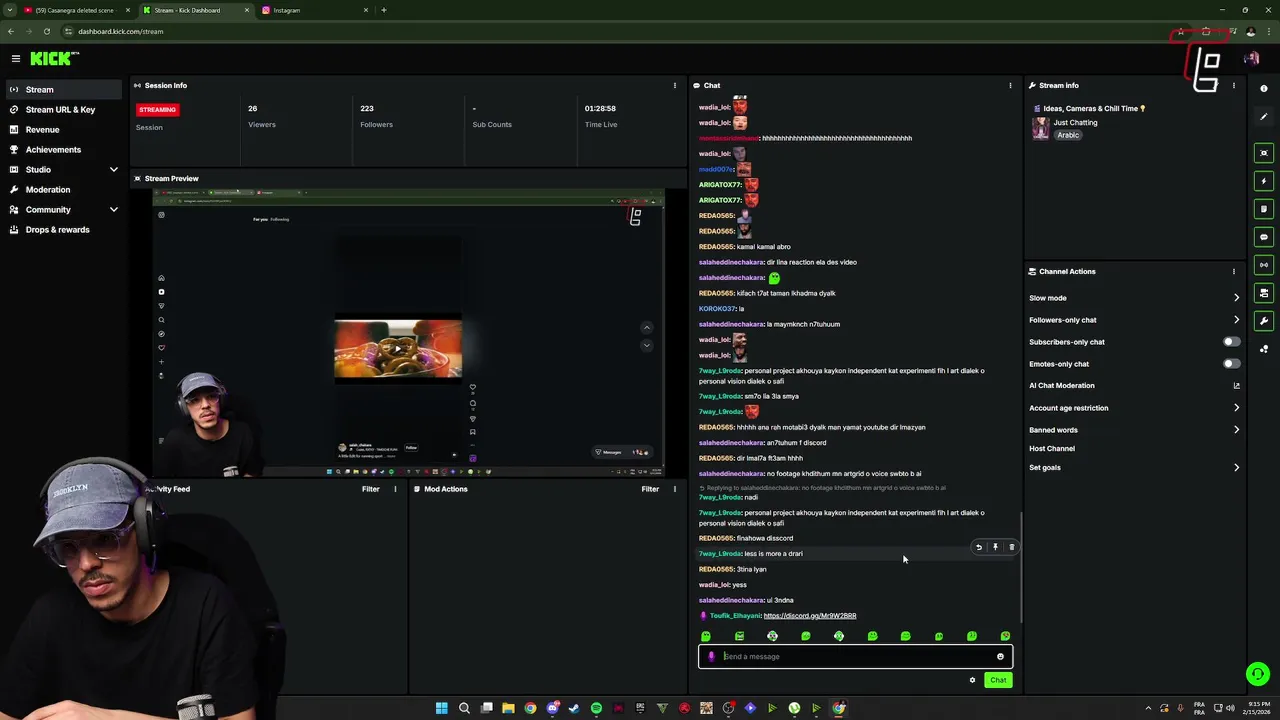Open the Session Info panel options menu
This screenshot has width=1280, height=720.
point(674,85)
